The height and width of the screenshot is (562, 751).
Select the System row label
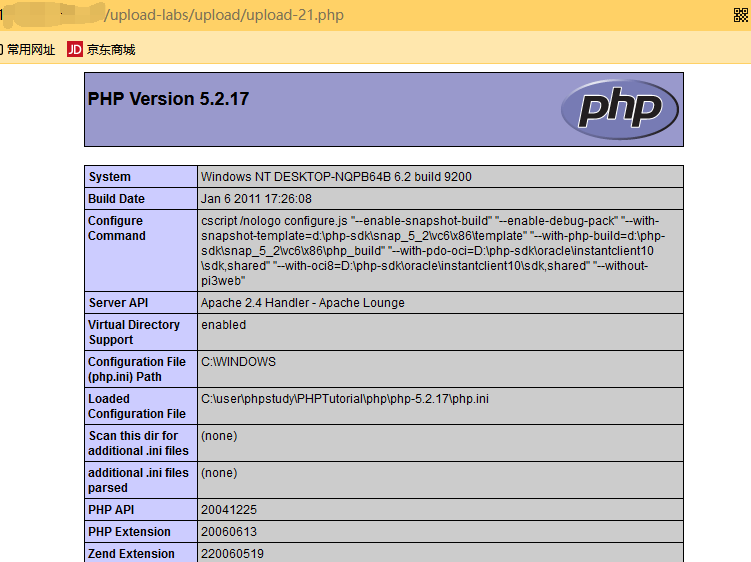[110, 177]
